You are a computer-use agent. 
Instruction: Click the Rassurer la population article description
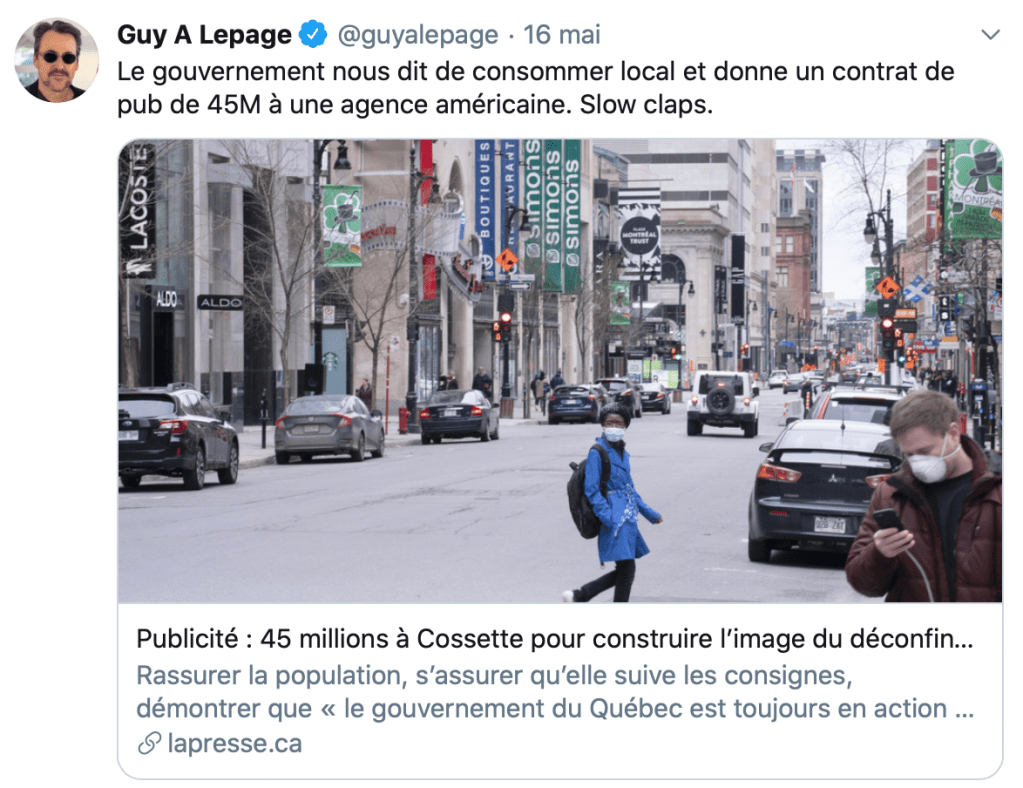point(555,691)
